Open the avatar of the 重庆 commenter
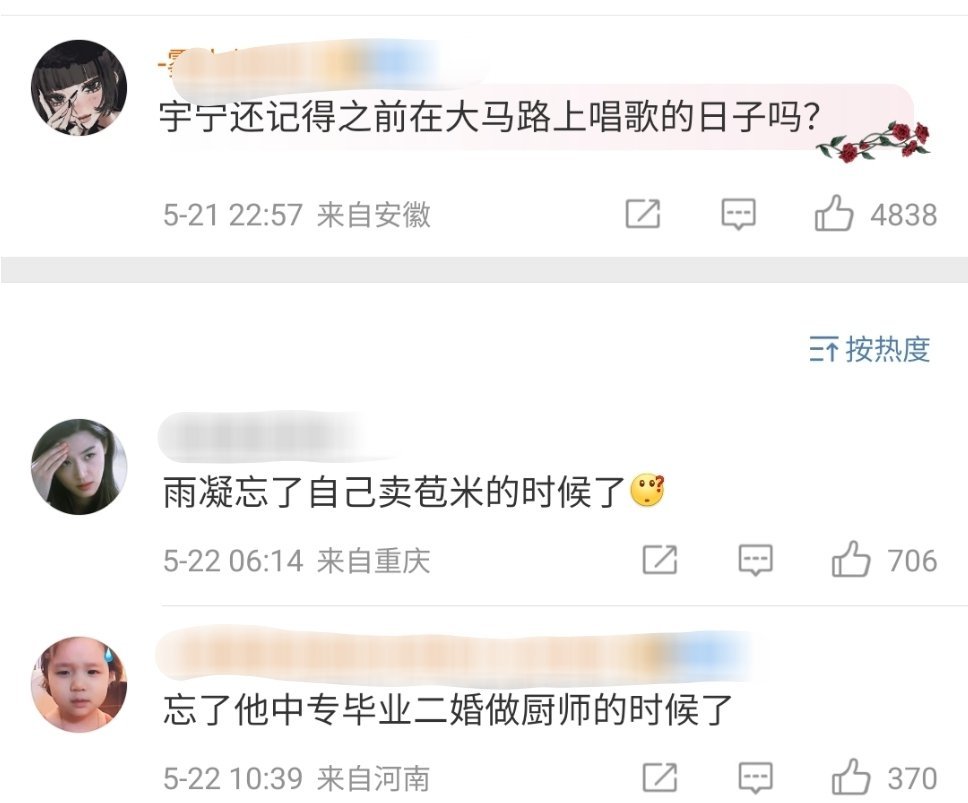The height and width of the screenshot is (803, 968). pyautogui.click(x=79, y=467)
